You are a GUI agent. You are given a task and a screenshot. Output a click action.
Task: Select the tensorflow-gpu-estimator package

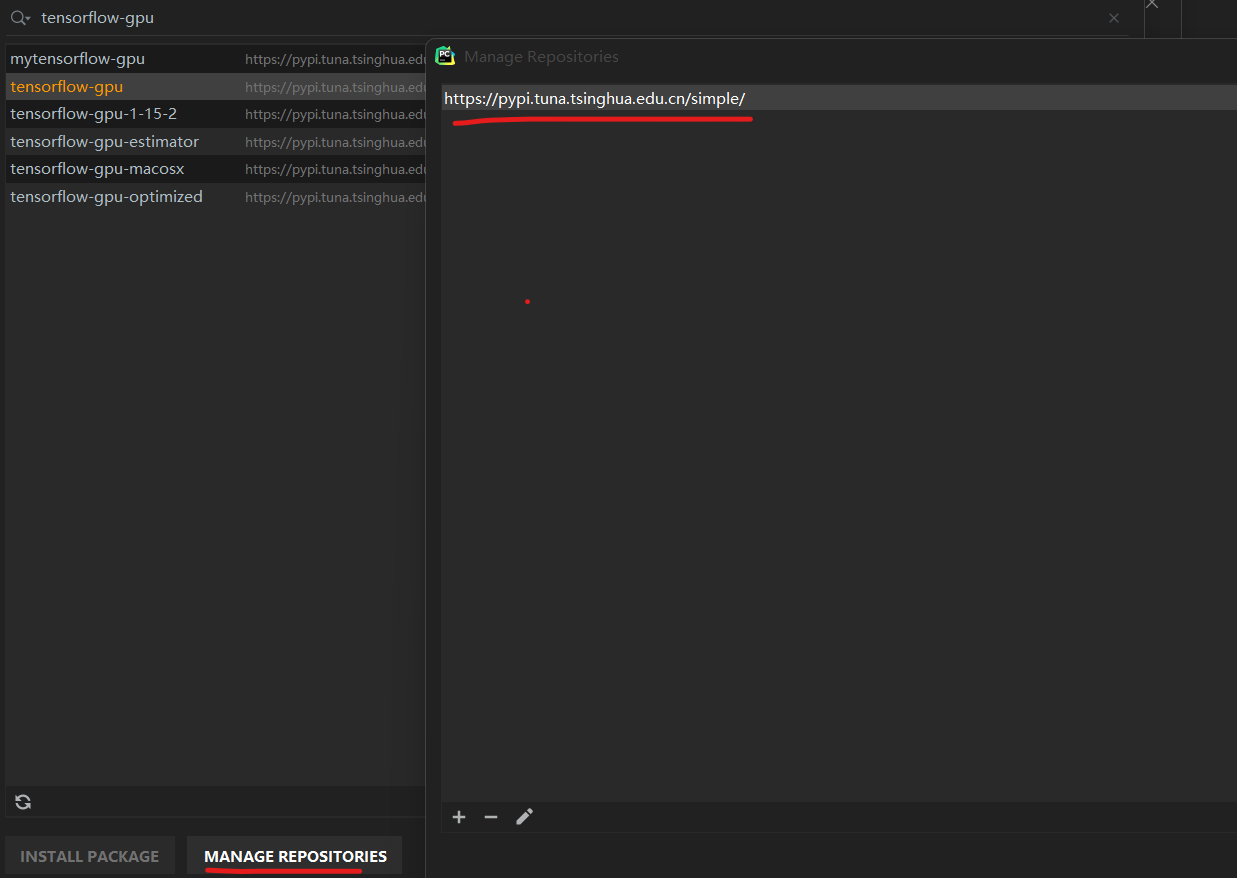click(x=105, y=141)
